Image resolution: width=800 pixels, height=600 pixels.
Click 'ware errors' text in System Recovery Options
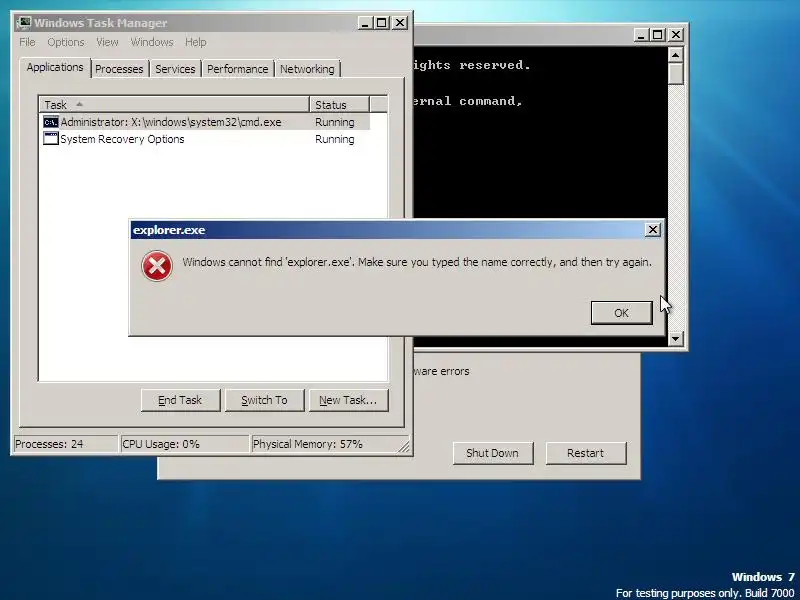tap(441, 371)
